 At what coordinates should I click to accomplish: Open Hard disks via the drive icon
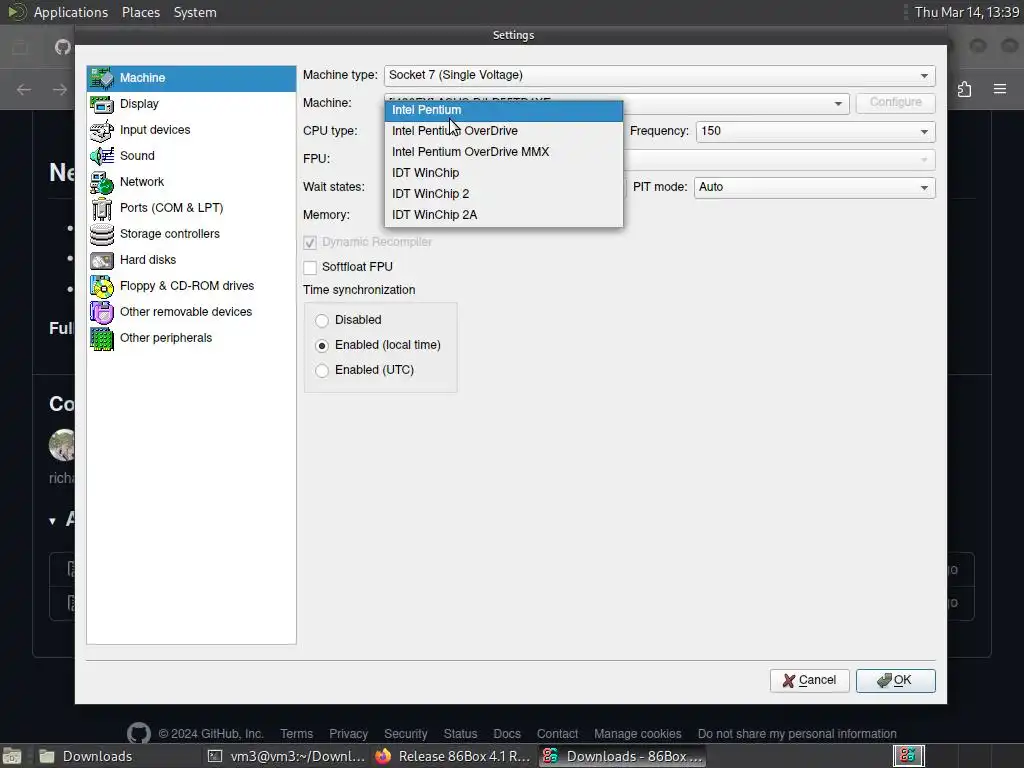102,261
